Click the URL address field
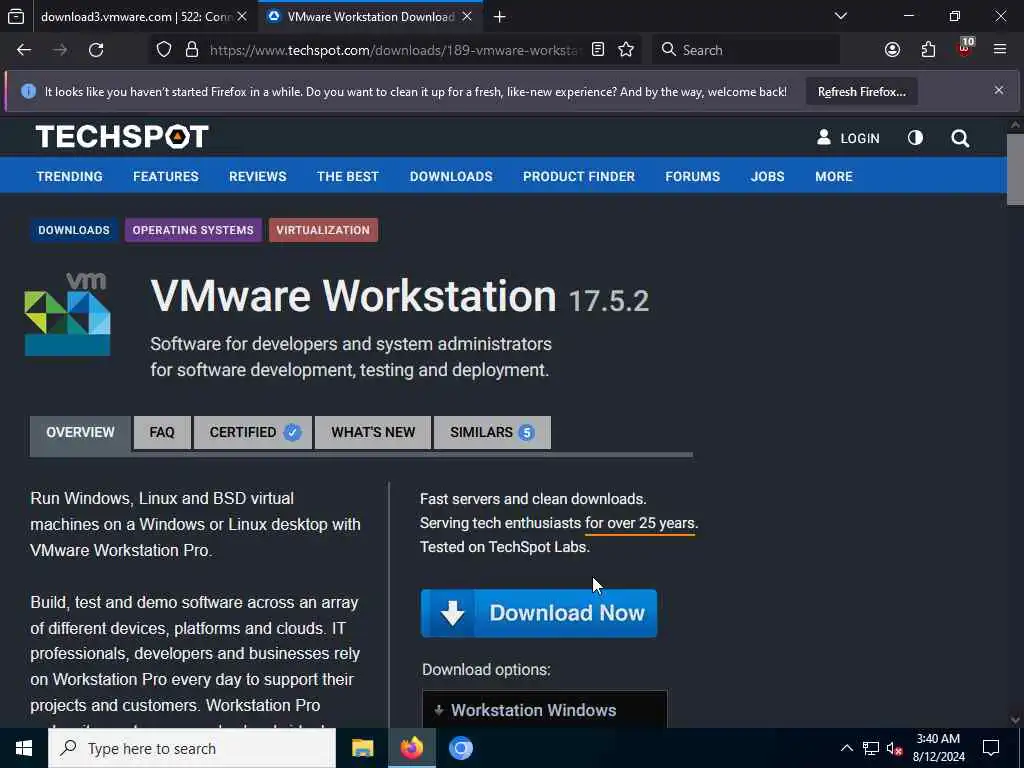Screen dimensions: 1024x768 coord(394,50)
